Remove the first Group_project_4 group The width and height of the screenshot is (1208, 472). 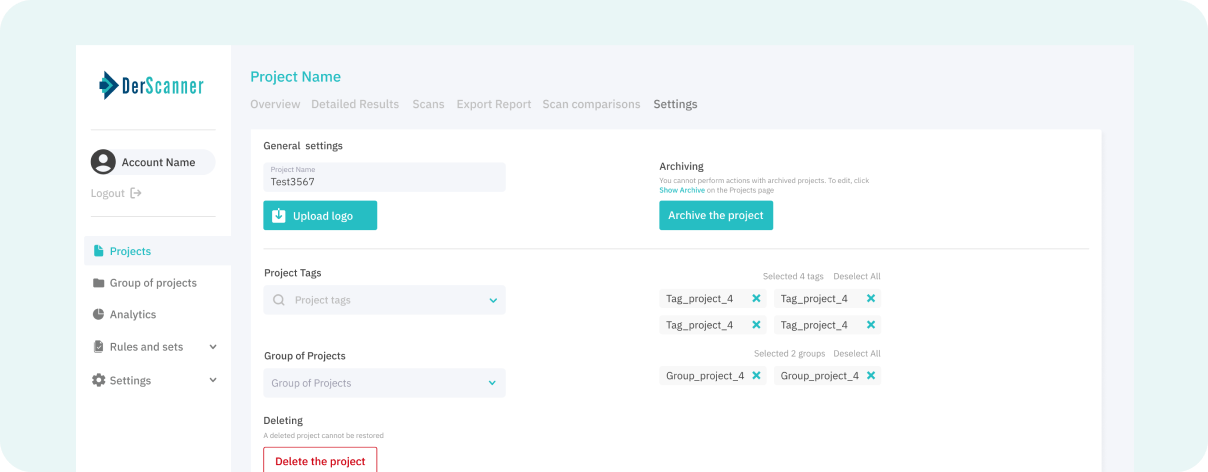pyautogui.click(x=756, y=376)
